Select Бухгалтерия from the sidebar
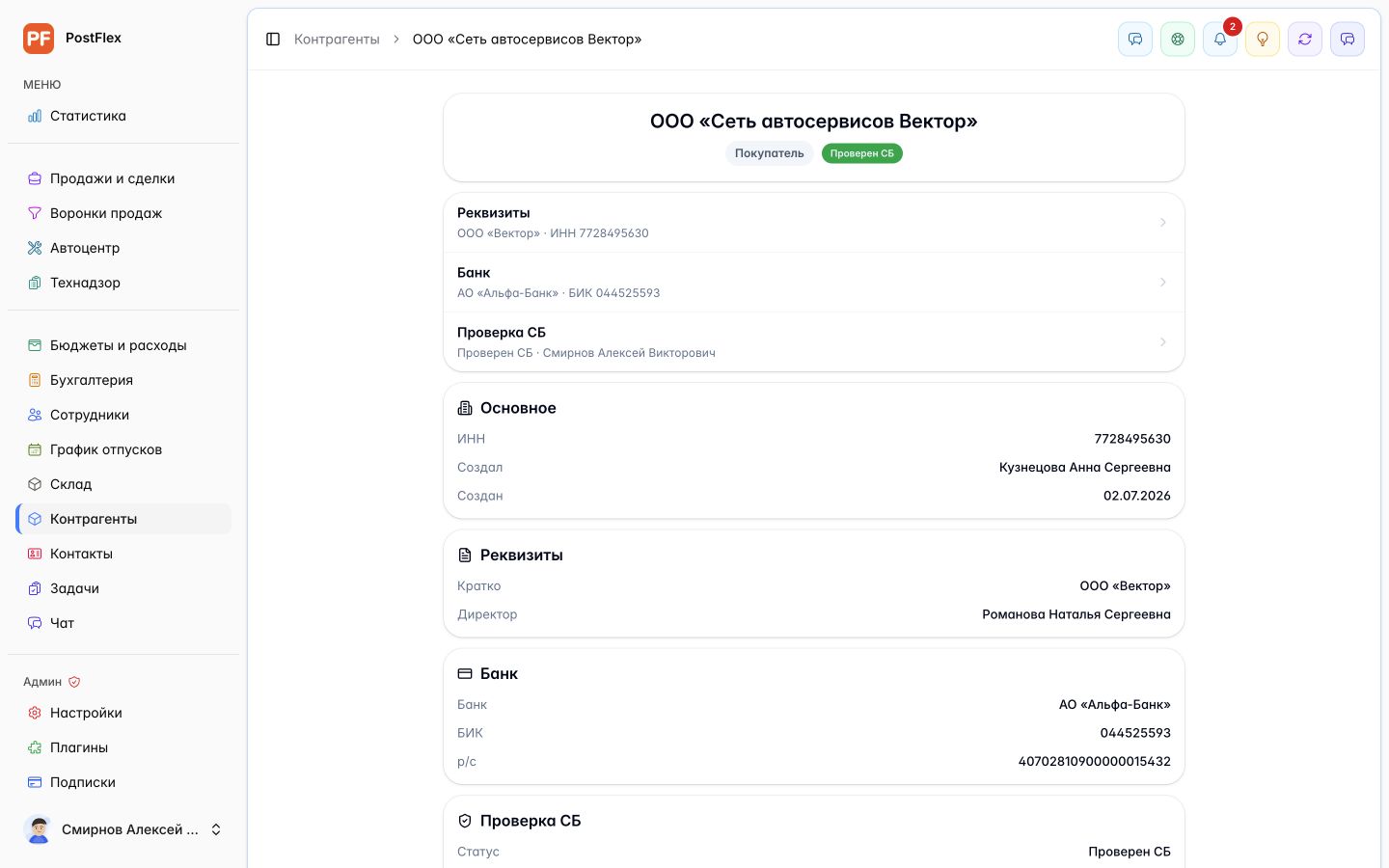 point(123,380)
